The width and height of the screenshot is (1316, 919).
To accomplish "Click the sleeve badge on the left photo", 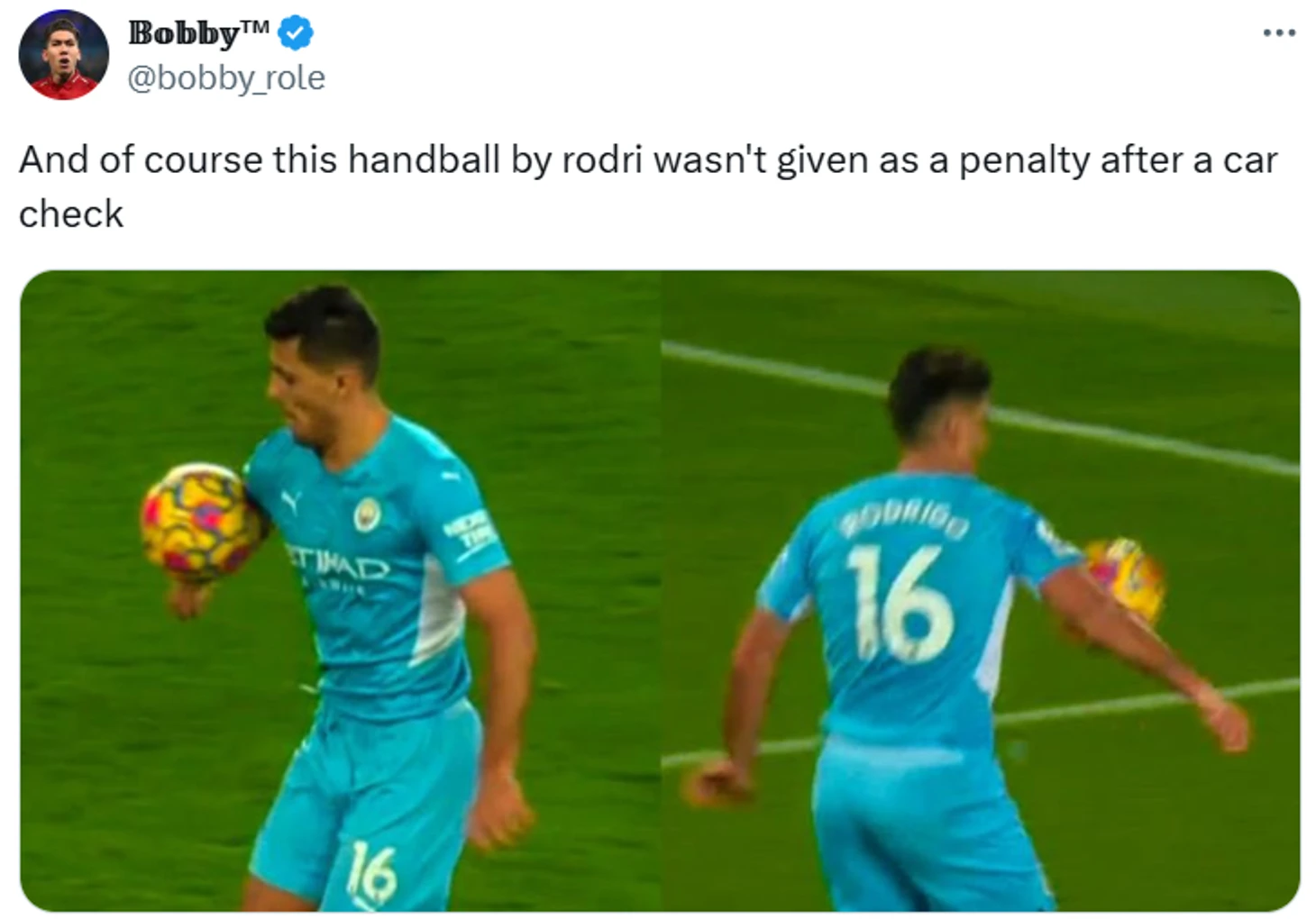I will pyautogui.click(x=472, y=534).
